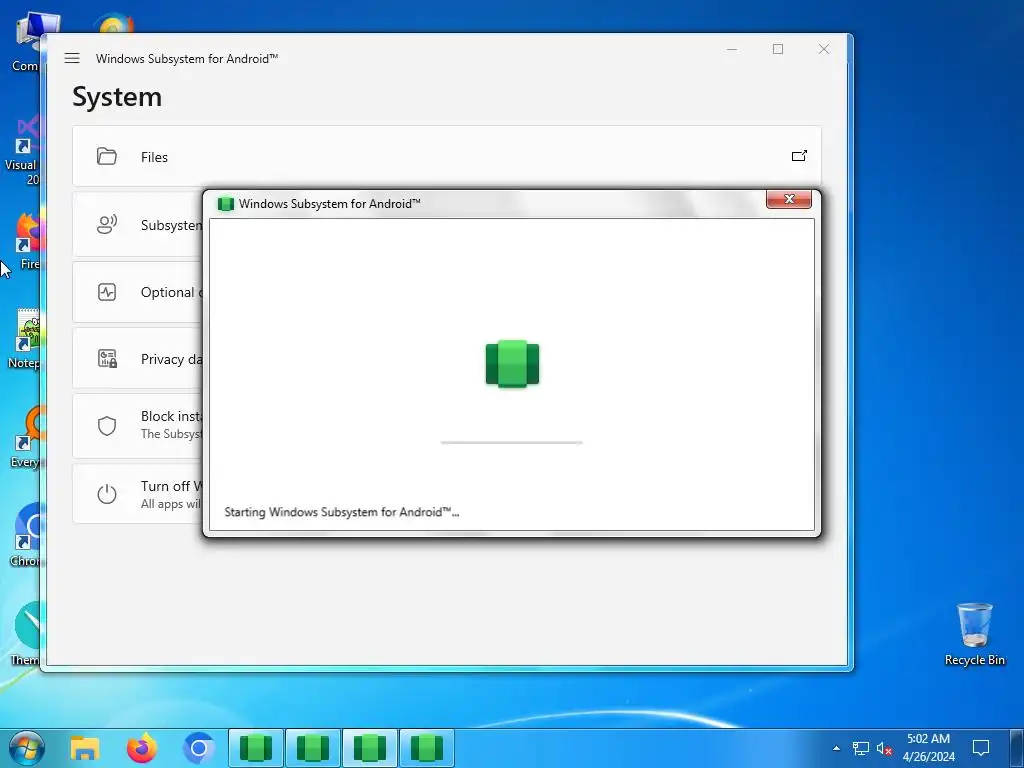Click the Optional diagnostic data icon
1024x768 pixels.
[x=106, y=292]
